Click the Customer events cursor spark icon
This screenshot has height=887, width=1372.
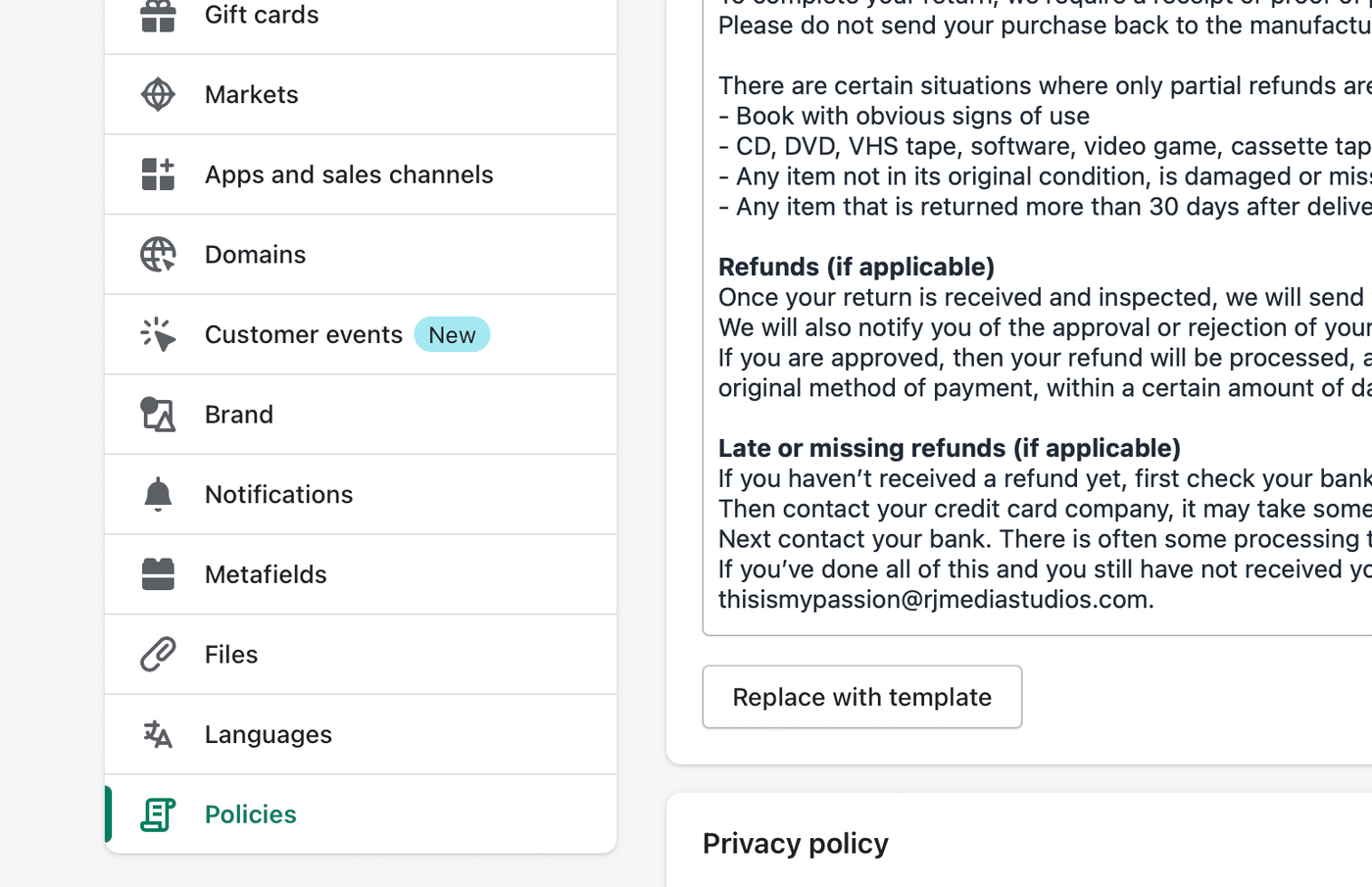click(x=158, y=334)
